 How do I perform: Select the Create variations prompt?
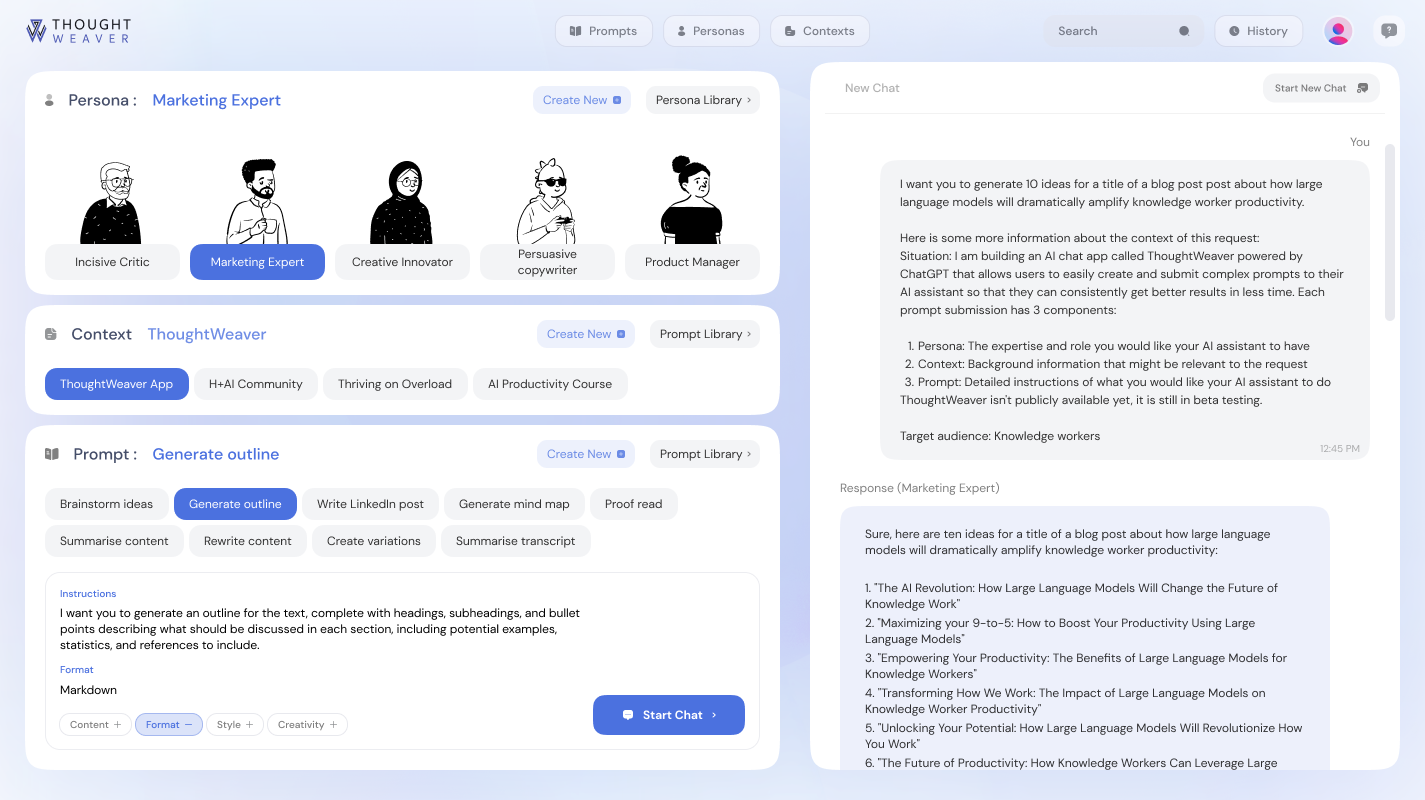(x=374, y=541)
